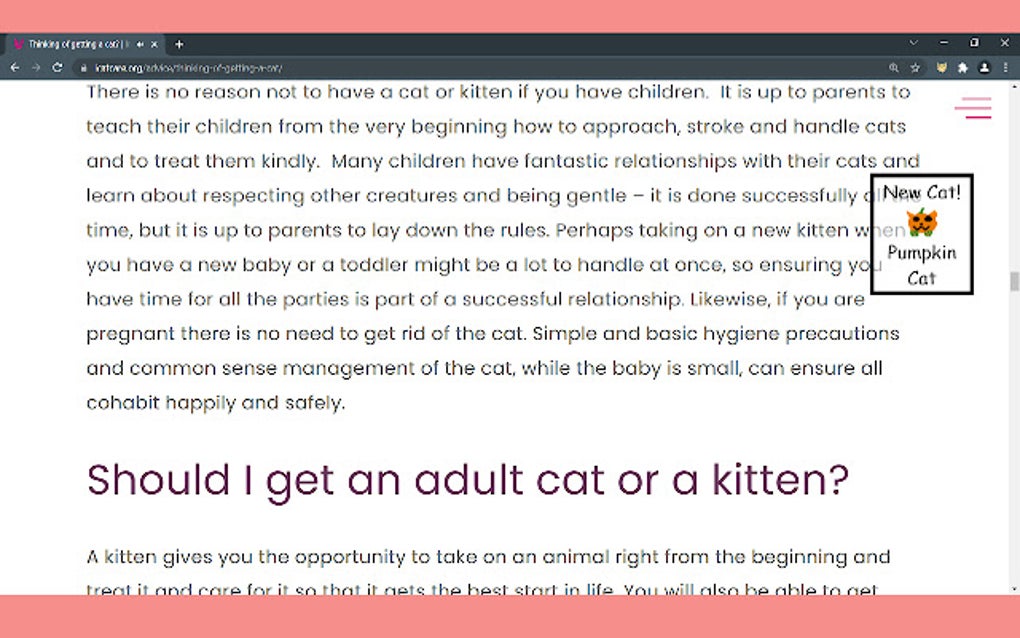The image size is (1020, 638).
Task: Click the forward navigation arrow
Action: tap(36, 68)
